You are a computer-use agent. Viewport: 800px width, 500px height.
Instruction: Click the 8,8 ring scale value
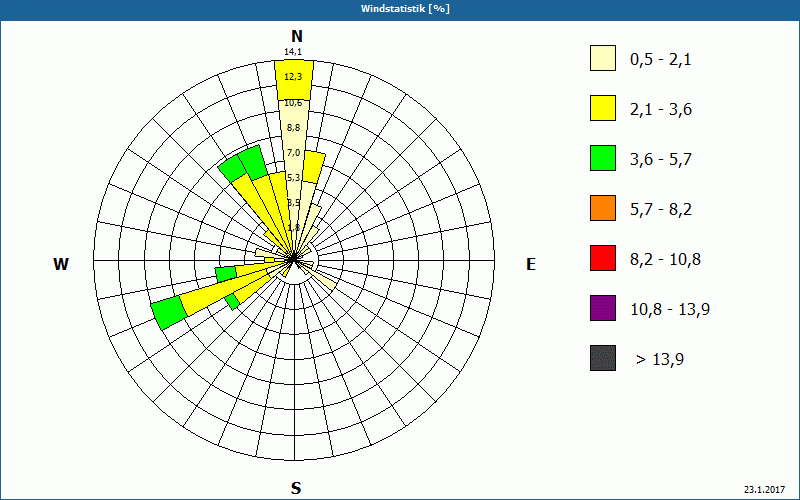pyautogui.click(x=293, y=128)
